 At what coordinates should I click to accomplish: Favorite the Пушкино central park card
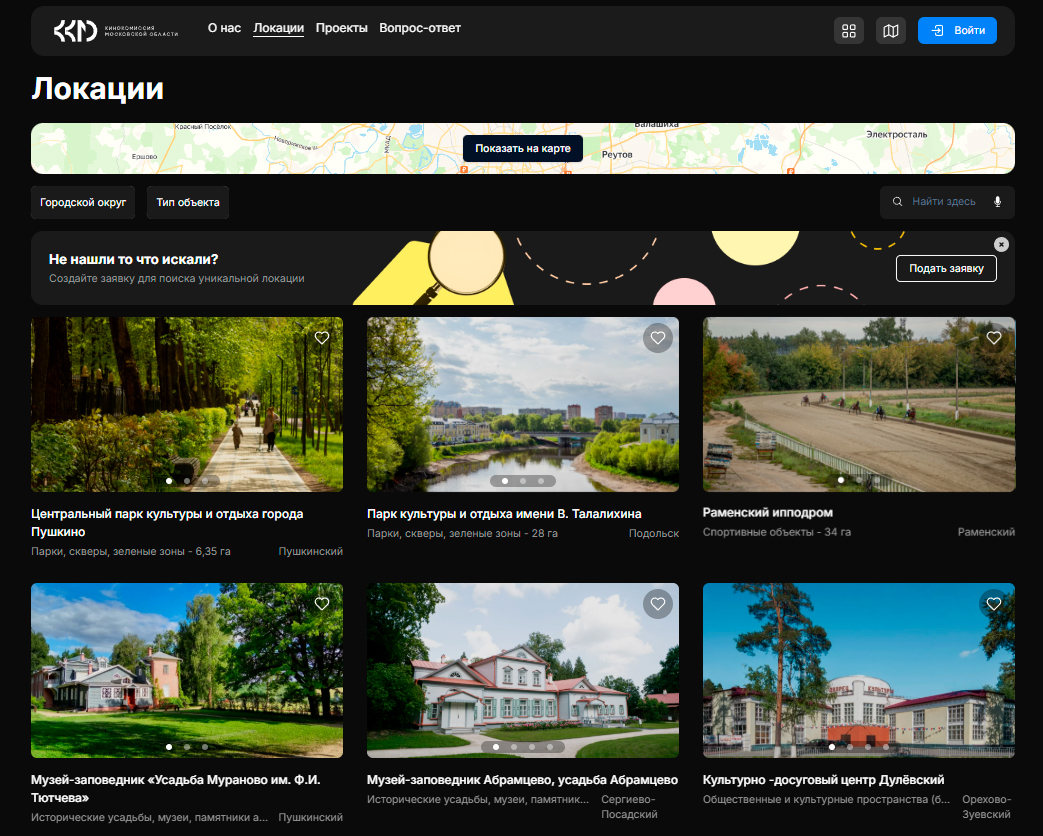[322, 338]
